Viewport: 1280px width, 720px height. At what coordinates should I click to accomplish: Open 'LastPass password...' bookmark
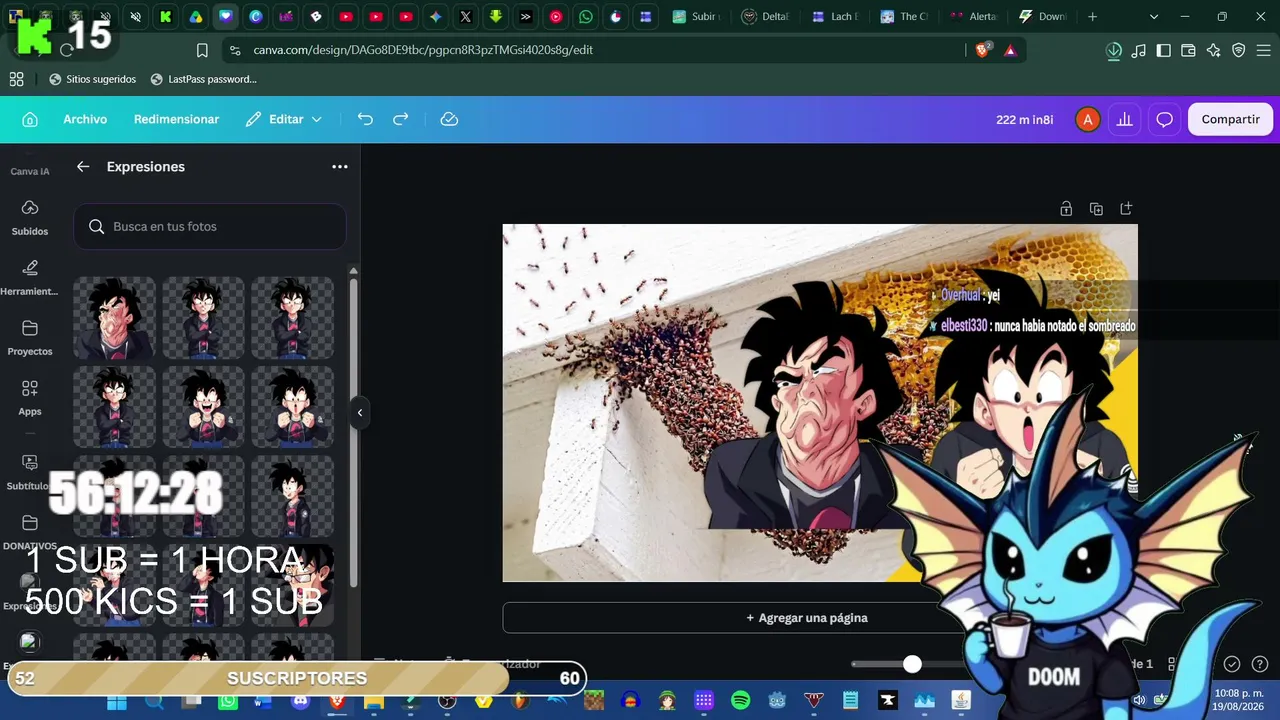click(x=203, y=79)
